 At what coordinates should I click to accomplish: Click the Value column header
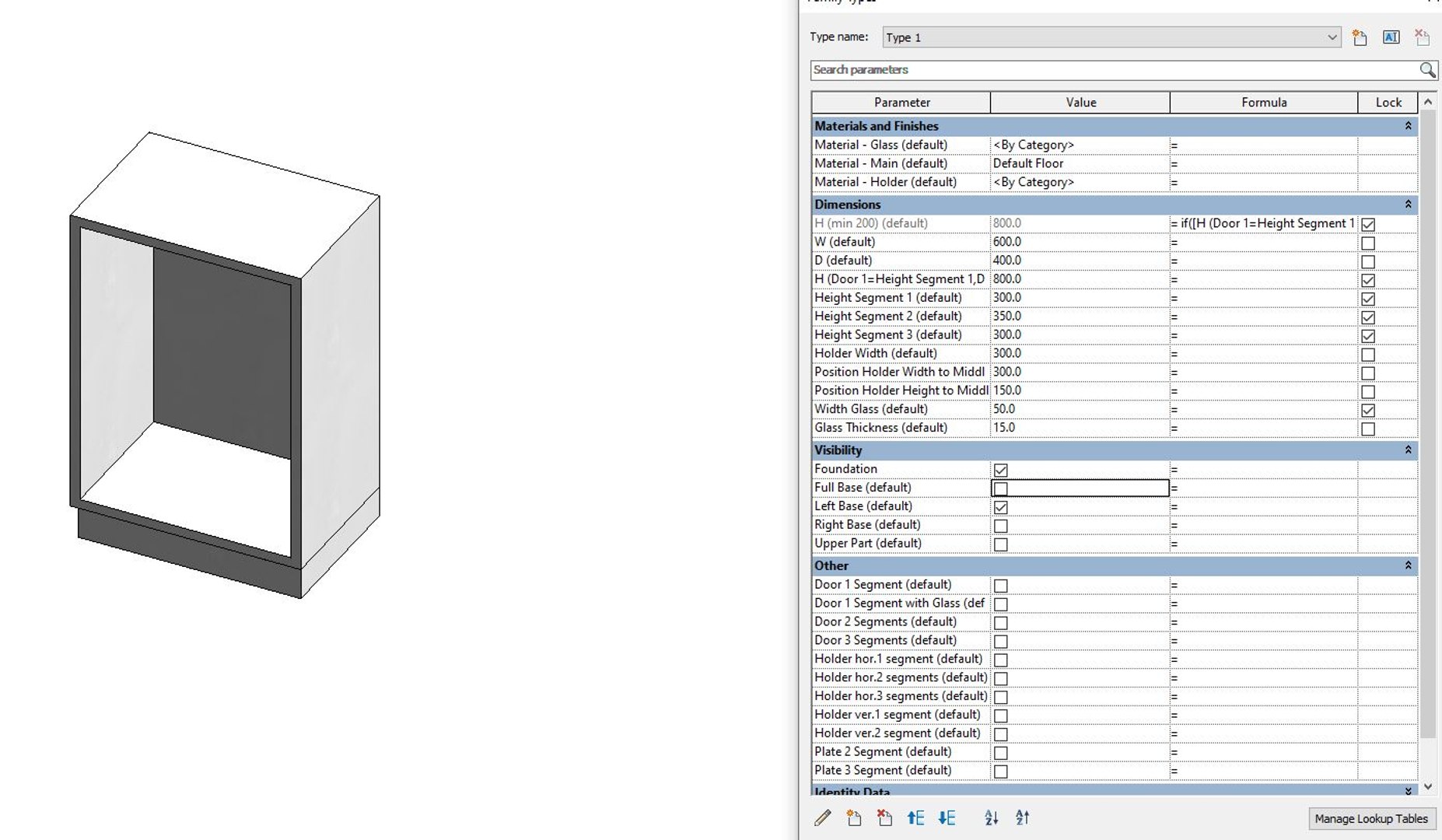(1080, 102)
